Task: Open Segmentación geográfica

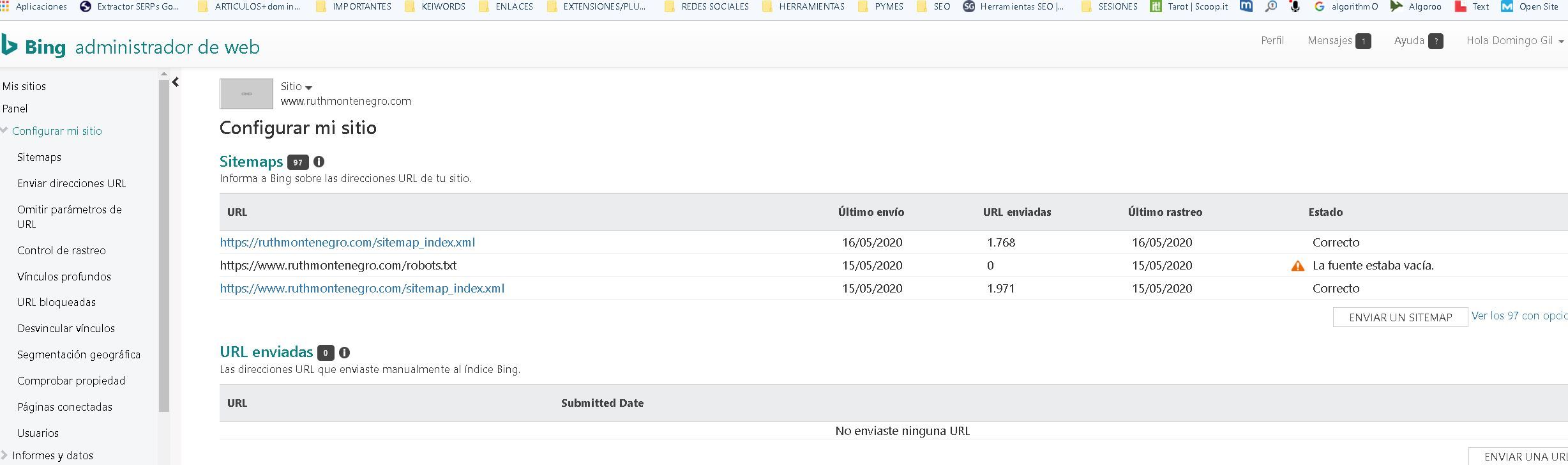Action: (79, 354)
